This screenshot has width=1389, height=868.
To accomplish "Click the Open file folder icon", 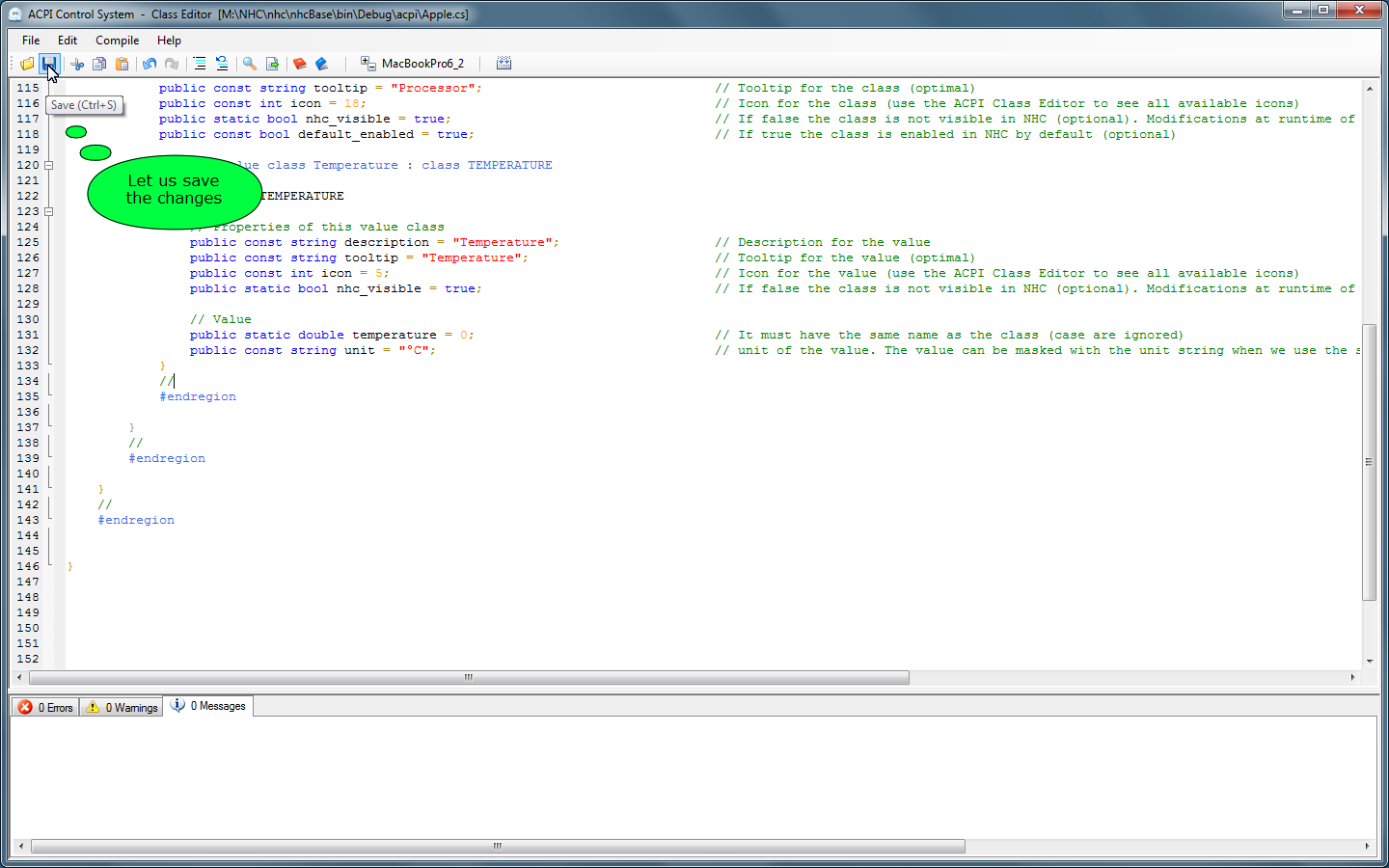I will tap(27, 64).
